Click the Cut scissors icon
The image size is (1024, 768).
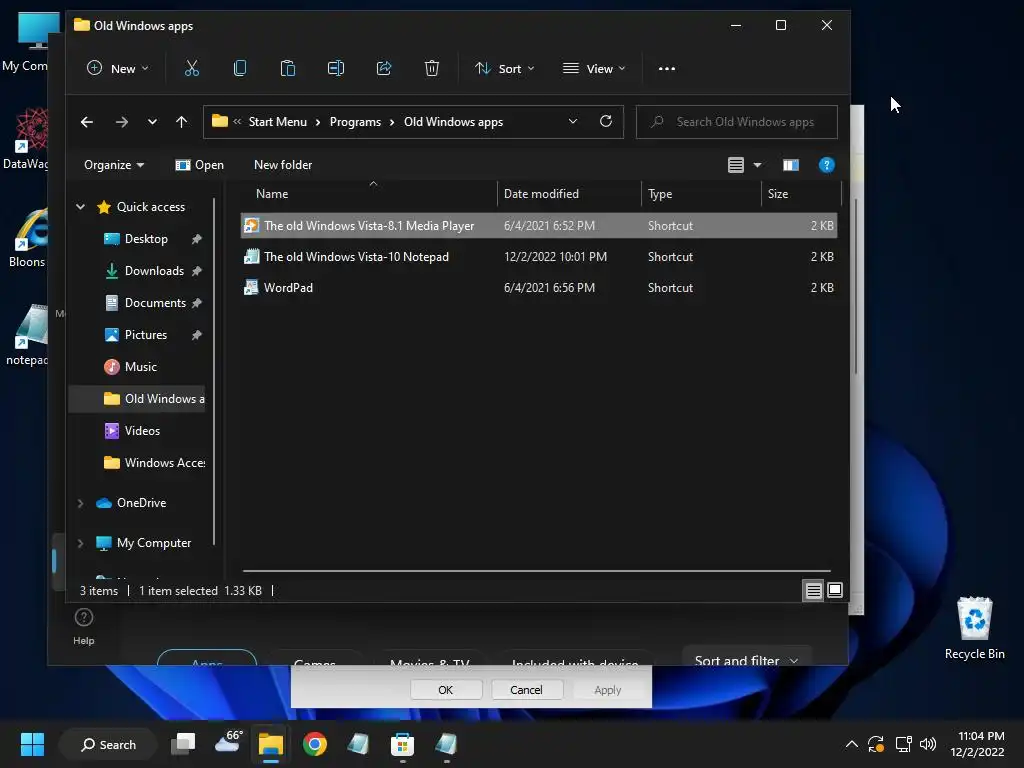(x=191, y=68)
